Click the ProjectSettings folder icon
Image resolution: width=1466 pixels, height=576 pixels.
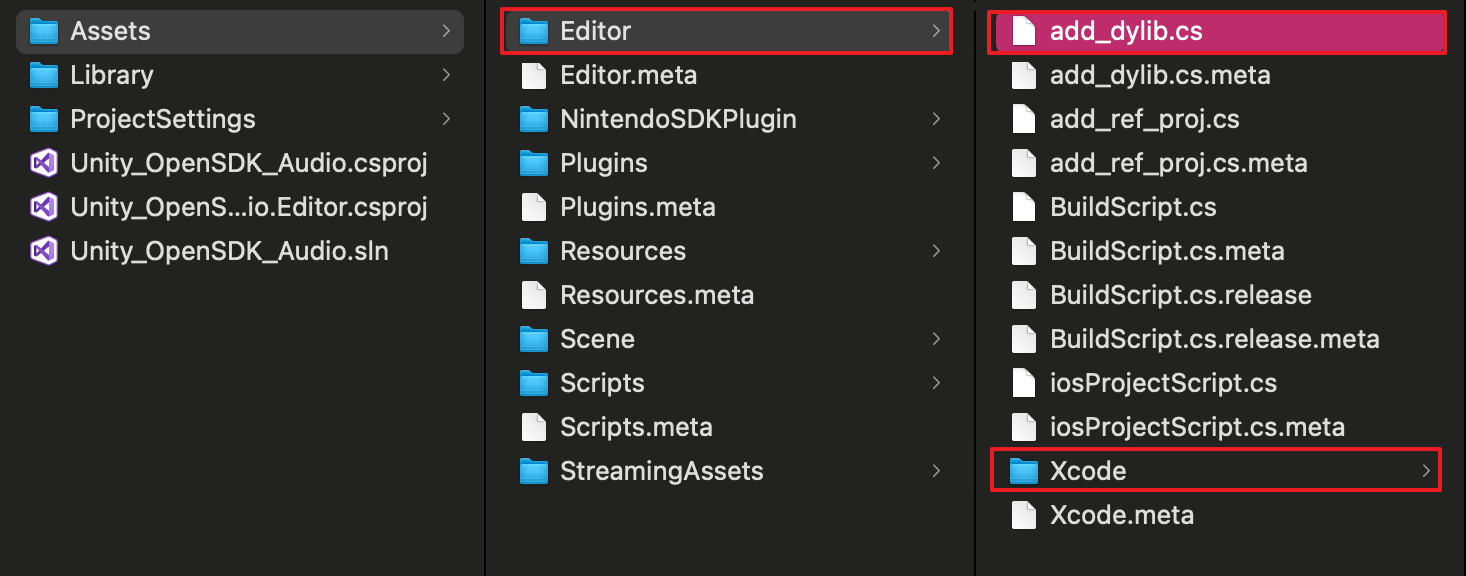44,119
